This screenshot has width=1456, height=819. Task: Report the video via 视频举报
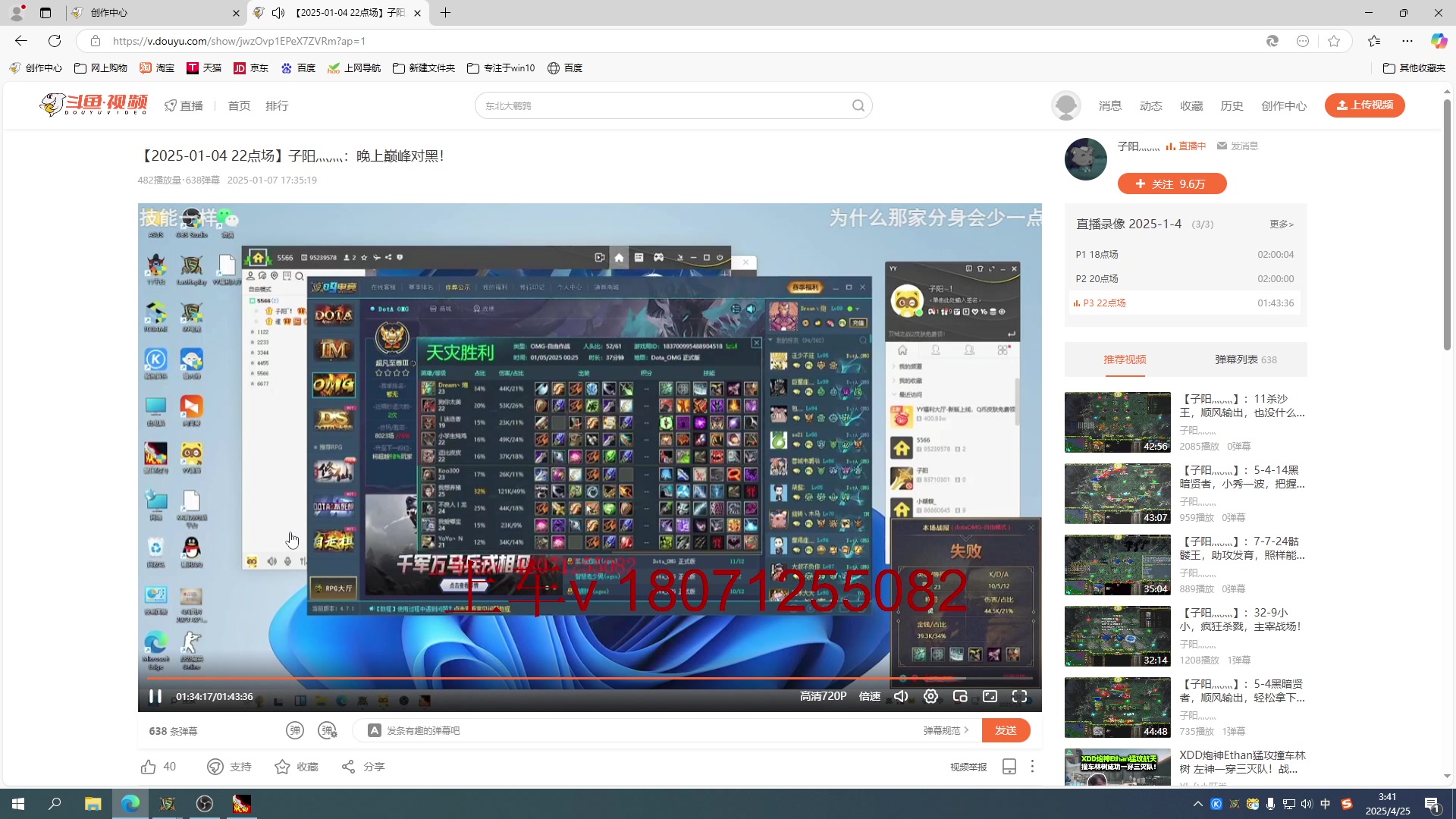pos(968,767)
